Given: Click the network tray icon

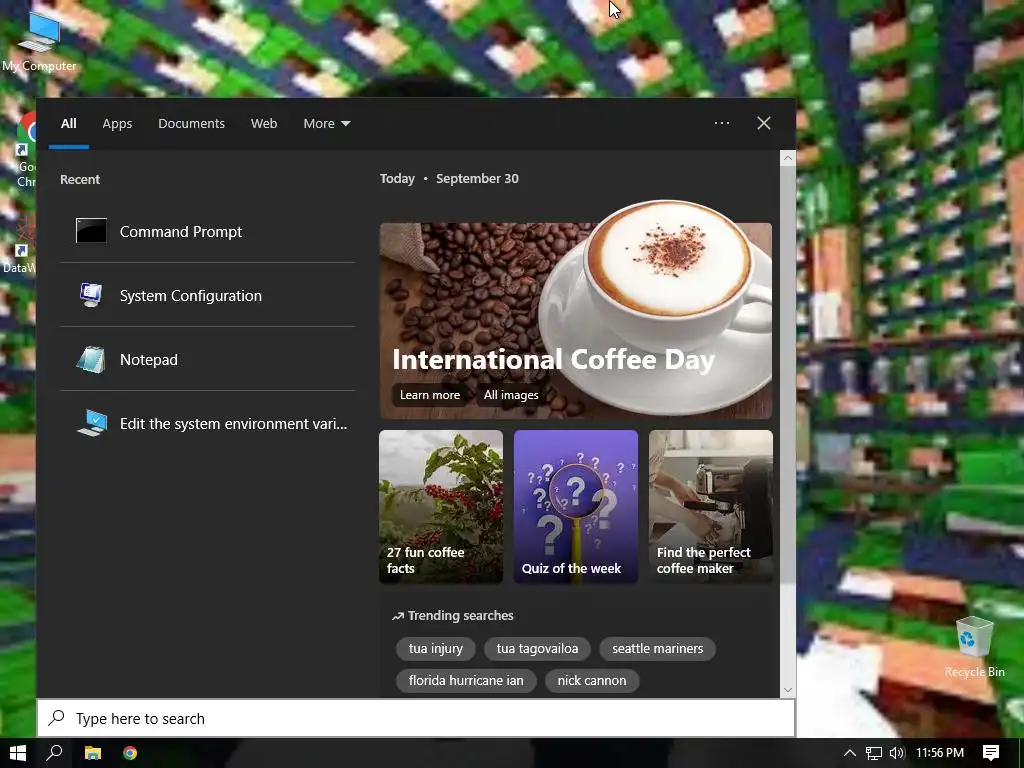Looking at the screenshot, I should tap(873, 753).
